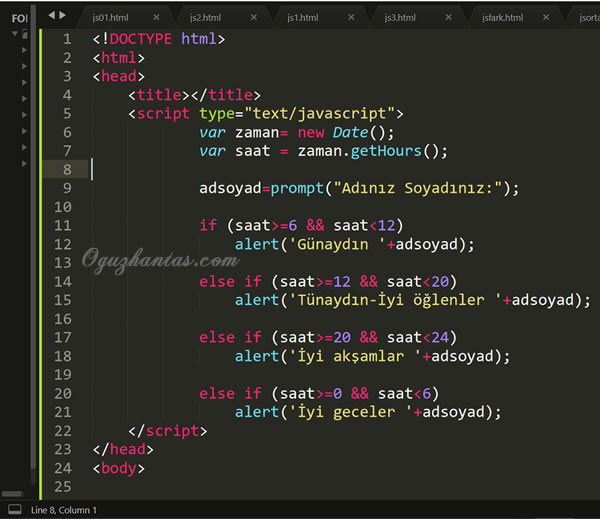Collapse the open folder in sidebar
Screen dimensions: 600x519
click(x=15, y=34)
